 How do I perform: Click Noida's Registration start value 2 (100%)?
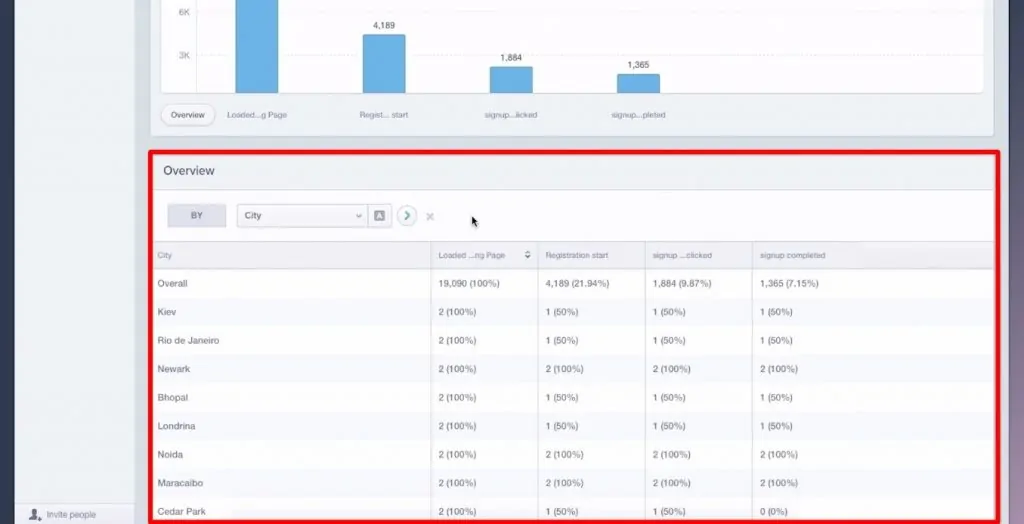(x=564, y=455)
